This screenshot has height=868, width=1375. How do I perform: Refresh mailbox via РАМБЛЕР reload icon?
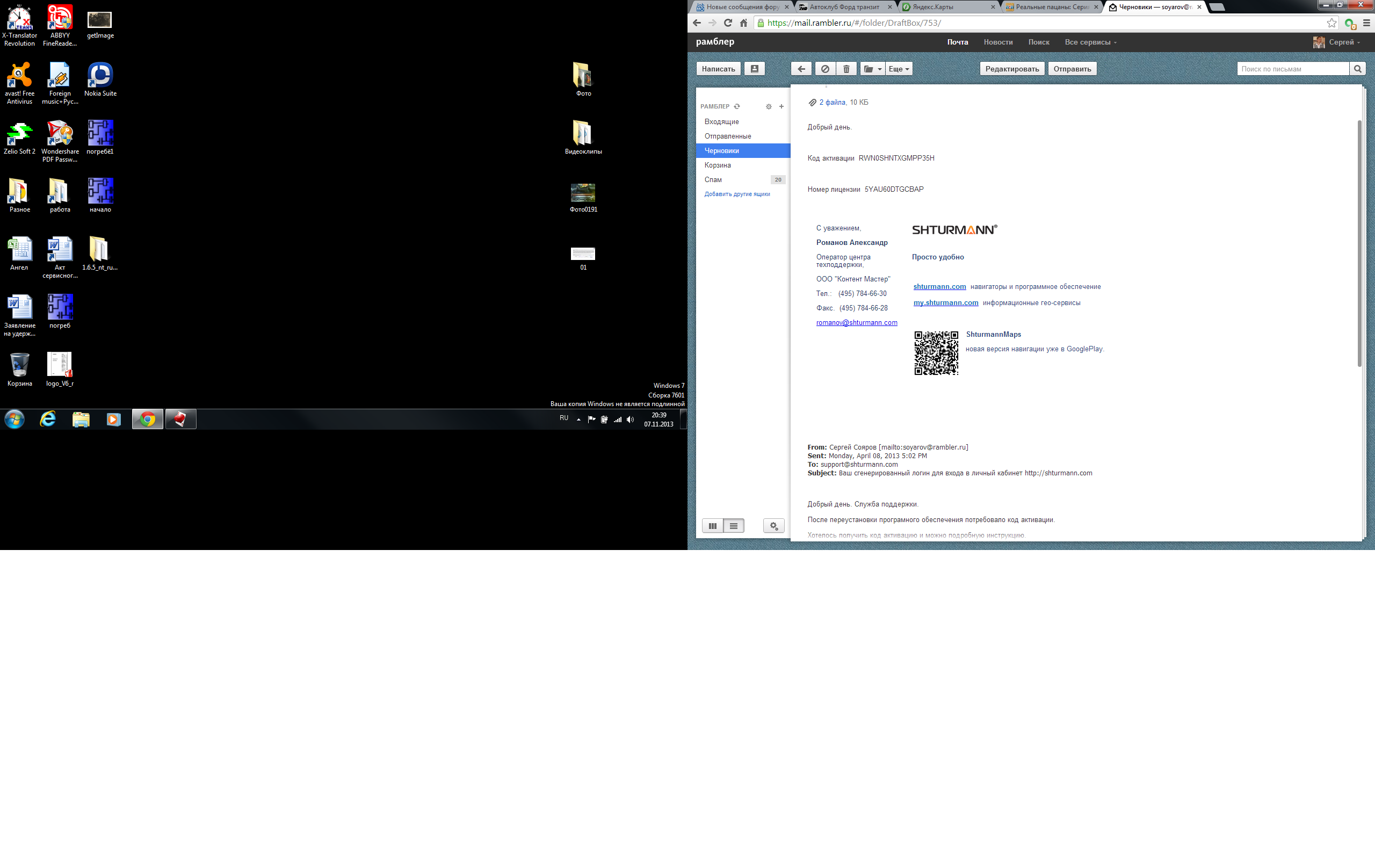pyautogui.click(x=736, y=106)
